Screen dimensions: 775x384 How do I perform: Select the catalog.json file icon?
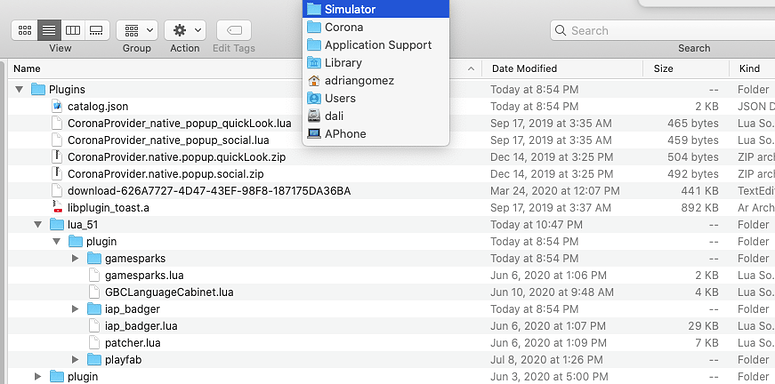click(x=57, y=106)
